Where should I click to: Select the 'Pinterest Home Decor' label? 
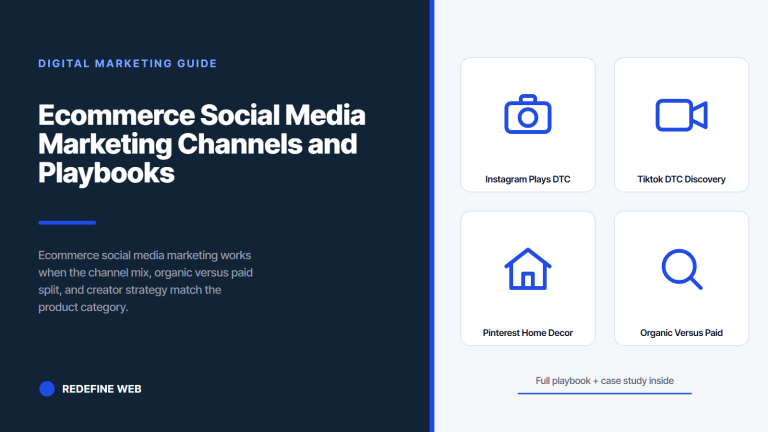pos(528,333)
